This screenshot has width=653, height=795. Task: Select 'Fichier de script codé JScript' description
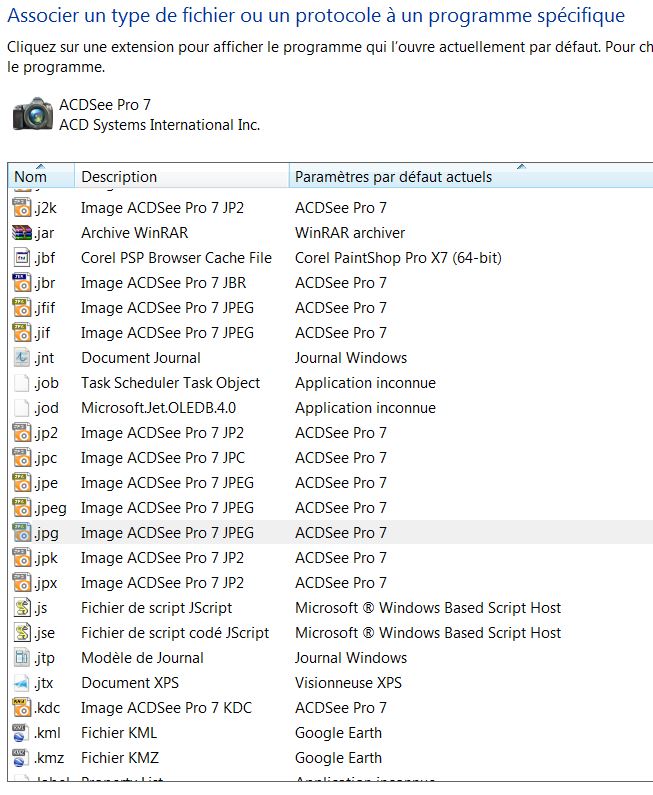[175, 633]
